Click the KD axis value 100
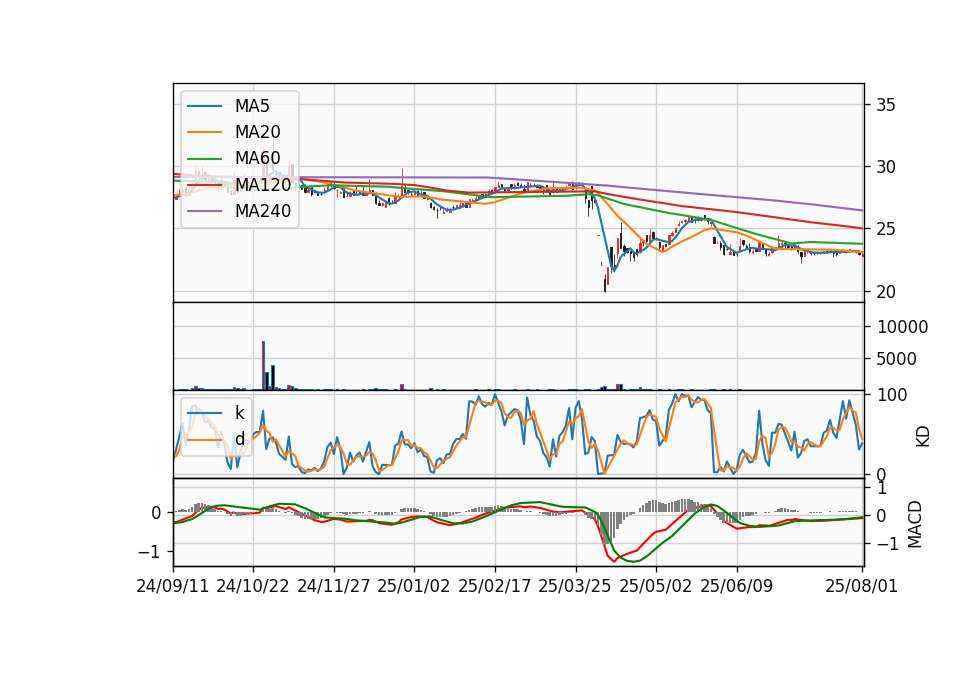 (x=892, y=395)
